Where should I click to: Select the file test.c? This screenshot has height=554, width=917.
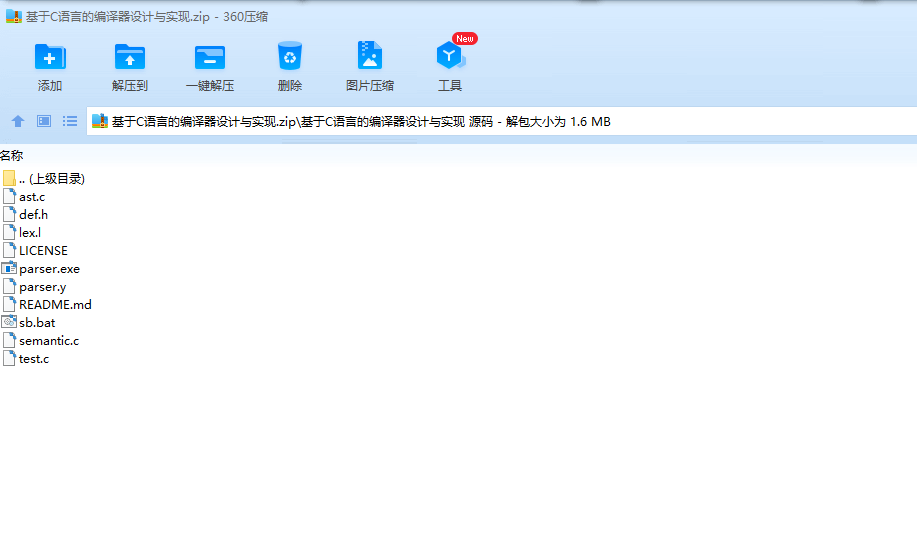point(26,359)
